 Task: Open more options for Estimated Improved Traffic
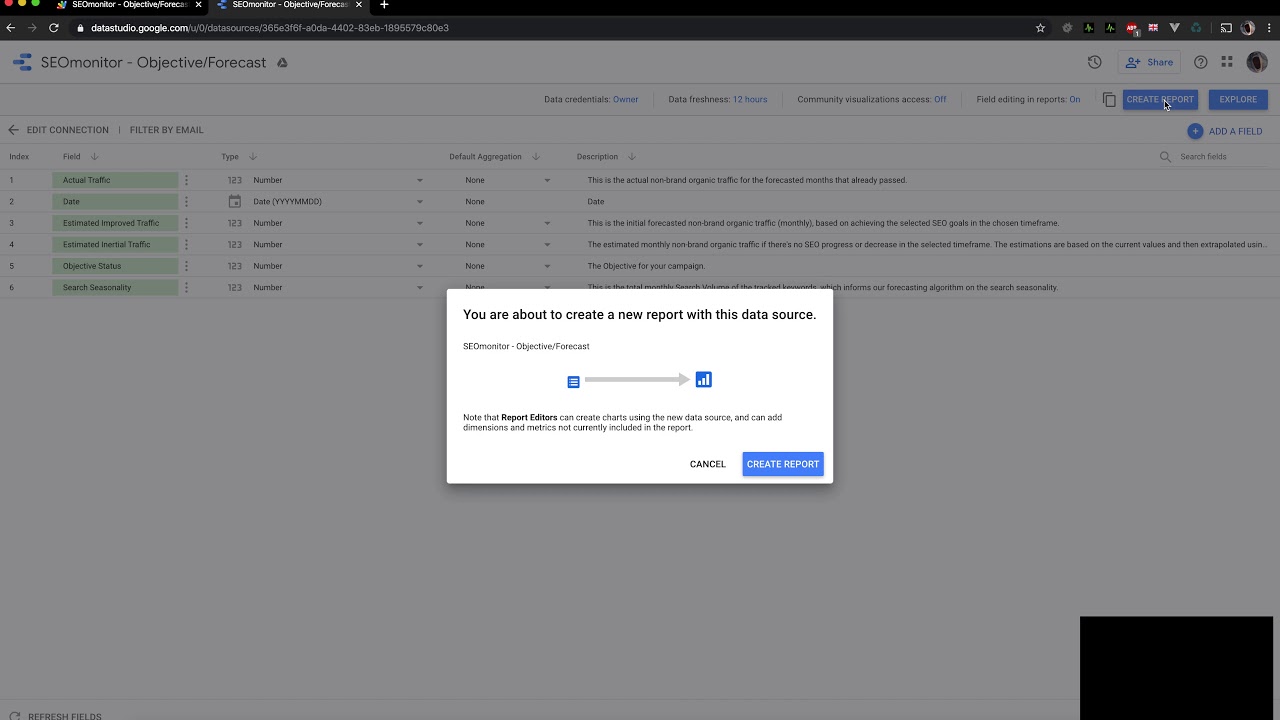[x=186, y=223]
